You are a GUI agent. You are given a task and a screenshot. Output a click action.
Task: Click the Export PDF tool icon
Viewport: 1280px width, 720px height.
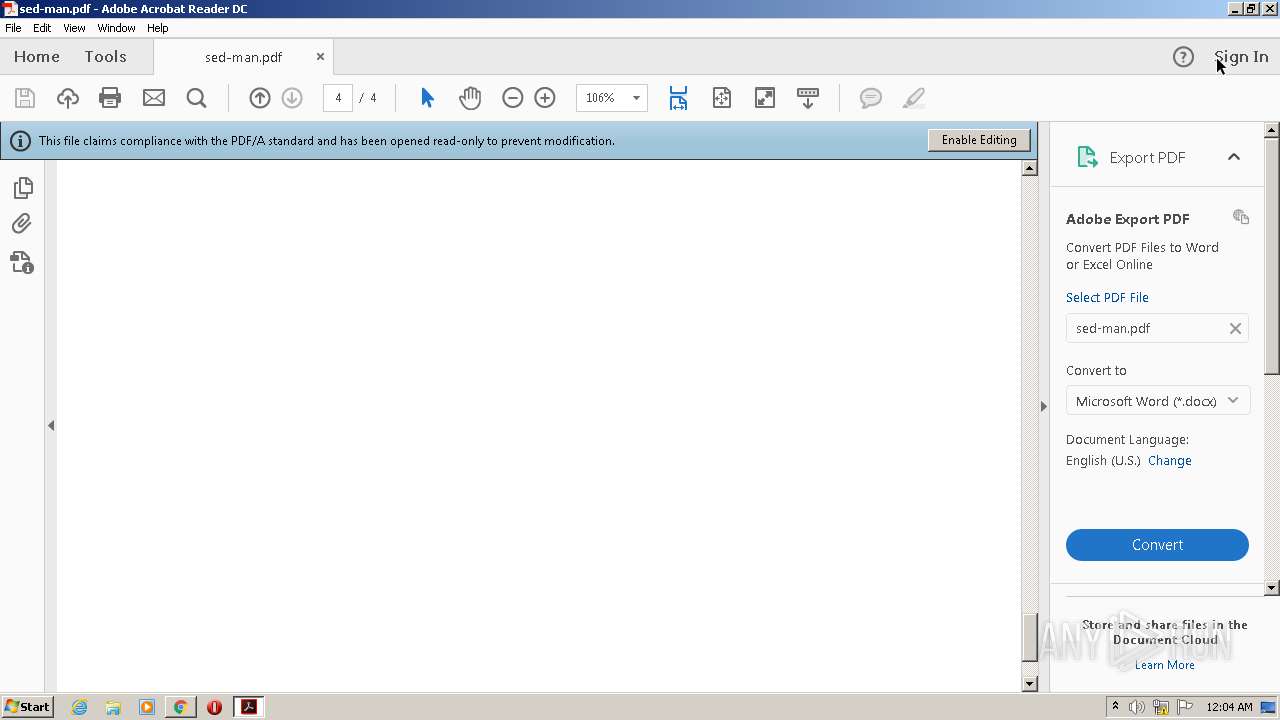point(1087,157)
